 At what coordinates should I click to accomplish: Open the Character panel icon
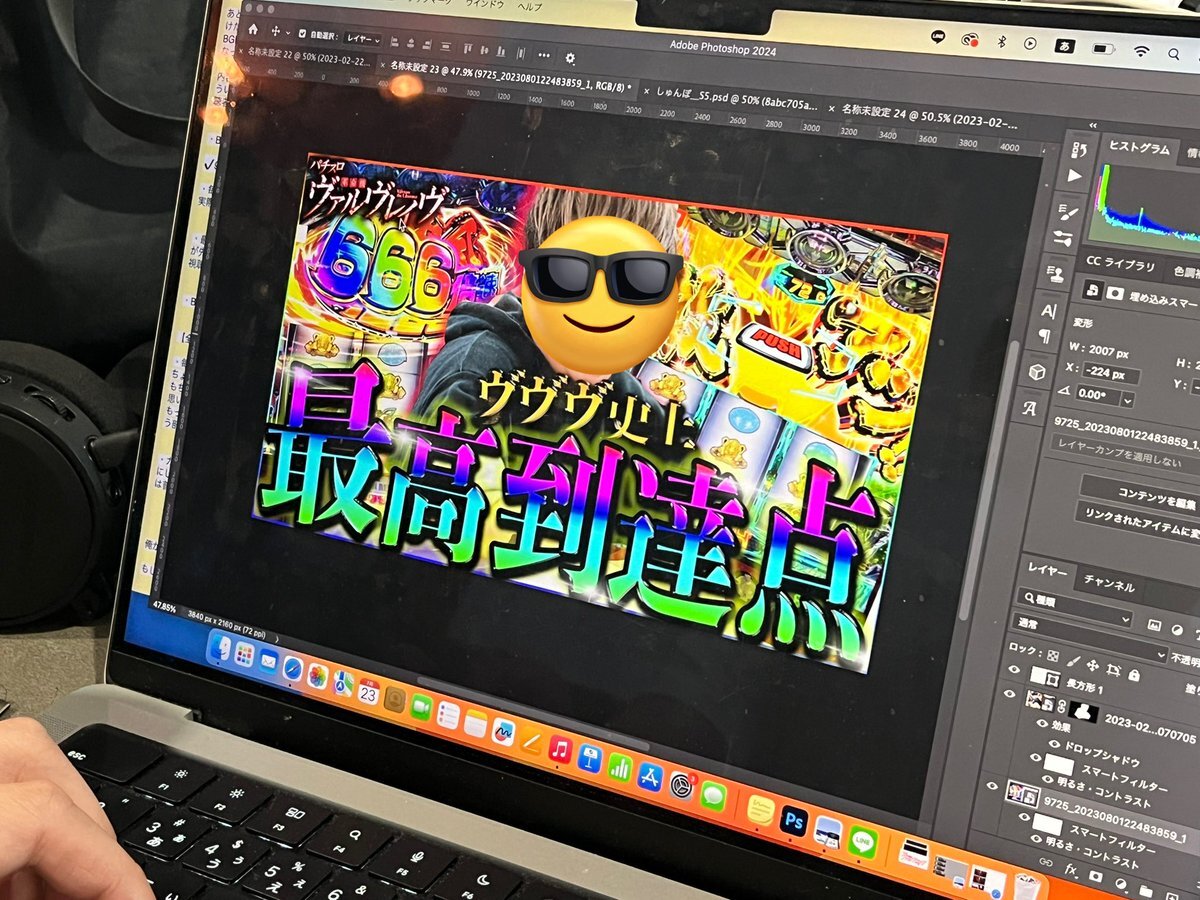[1049, 311]
